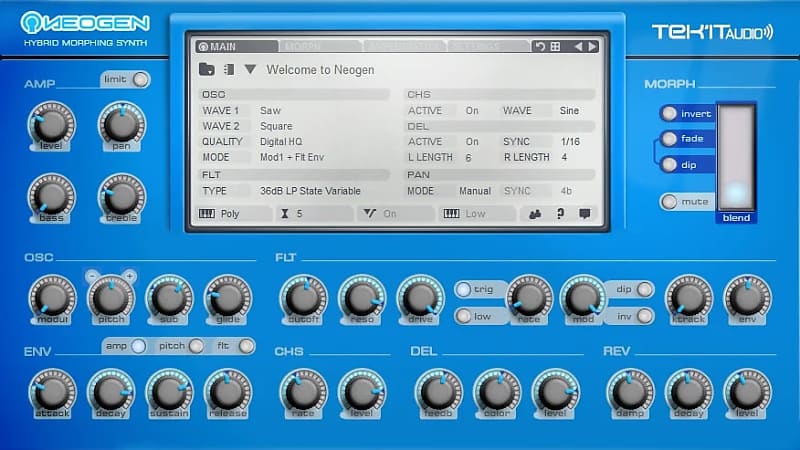Image resolution: width=800 pixels, height=450 pixels.
Task: Click R LENGTH value 4
Action: tap(564, 157)
